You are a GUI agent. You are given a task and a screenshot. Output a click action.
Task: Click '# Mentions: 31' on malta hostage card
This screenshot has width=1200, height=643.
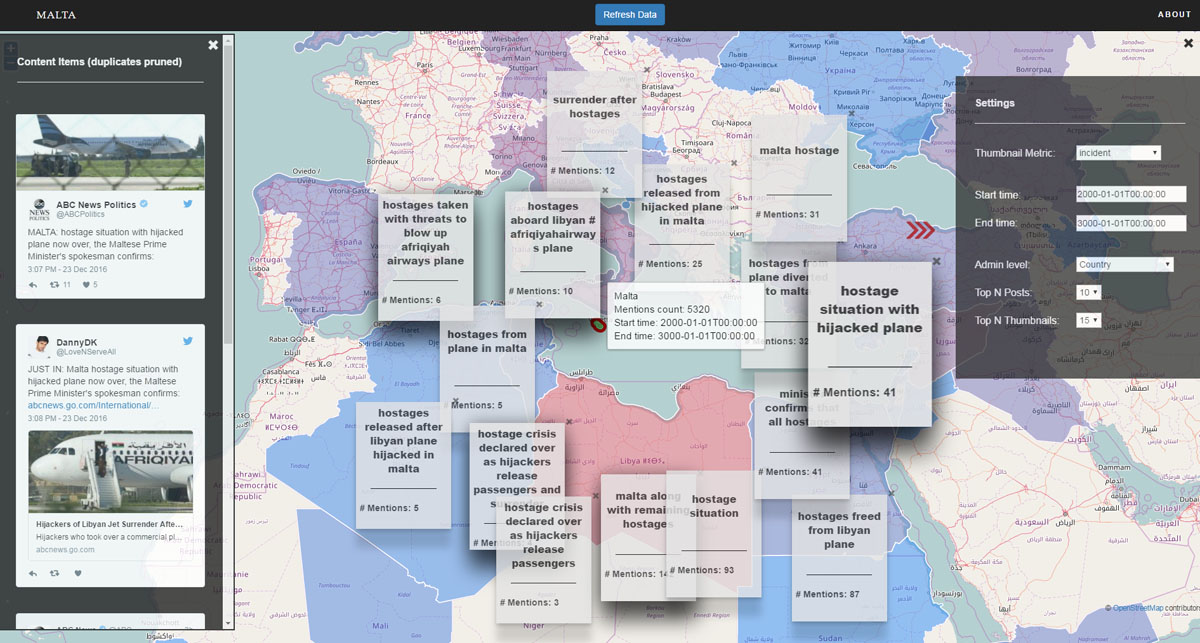tap(787, 214)
